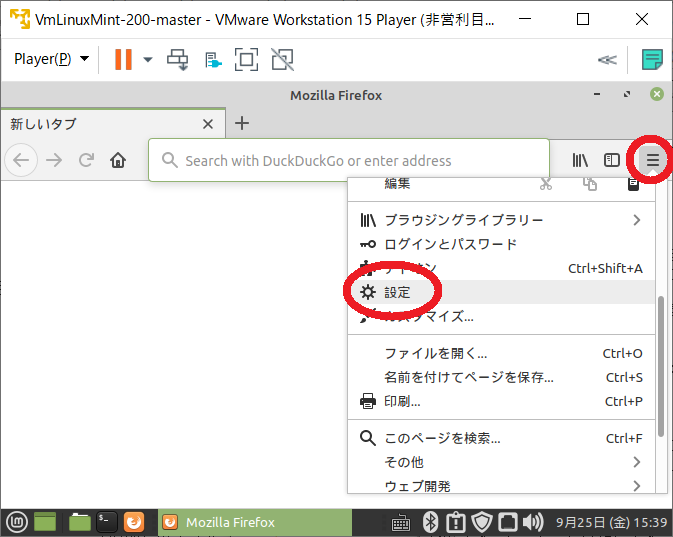Launch Firefox from taskbar launcher
This screenshot has height=537, width=673.
(134, 522)
